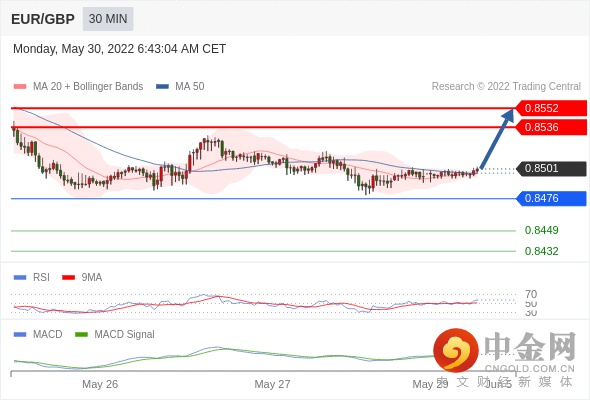Click the May 27 date marker
Screen dimensions: 590x400
[272, 384]
